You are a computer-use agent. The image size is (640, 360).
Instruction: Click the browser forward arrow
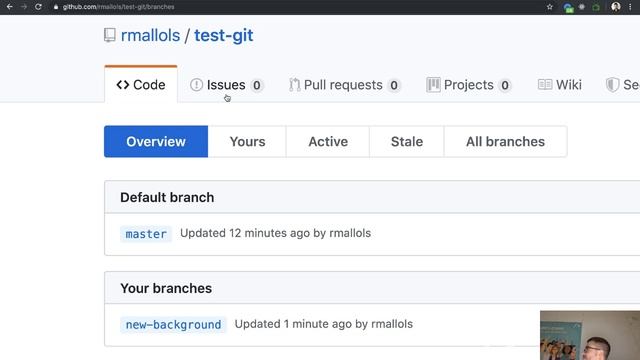24,7
